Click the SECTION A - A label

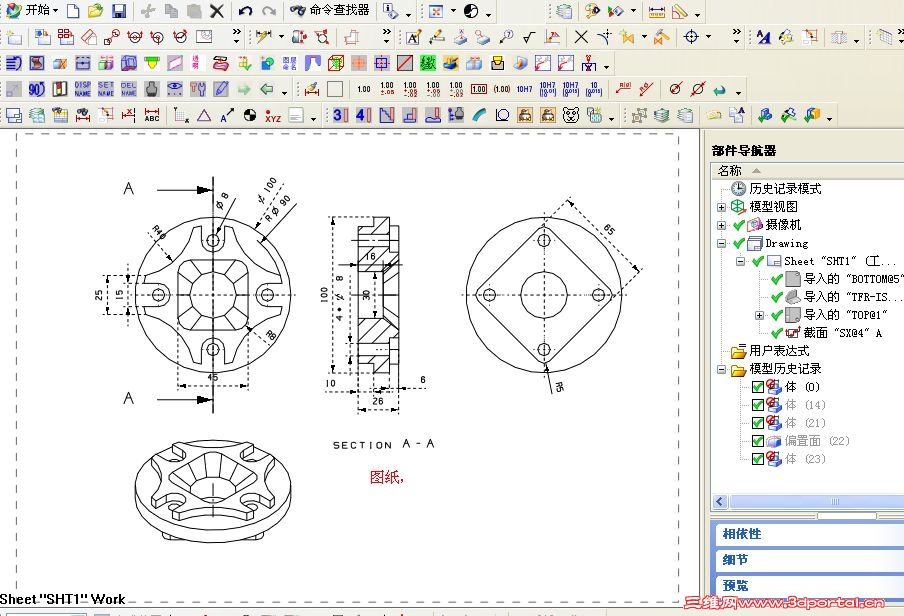coord(383,445)
